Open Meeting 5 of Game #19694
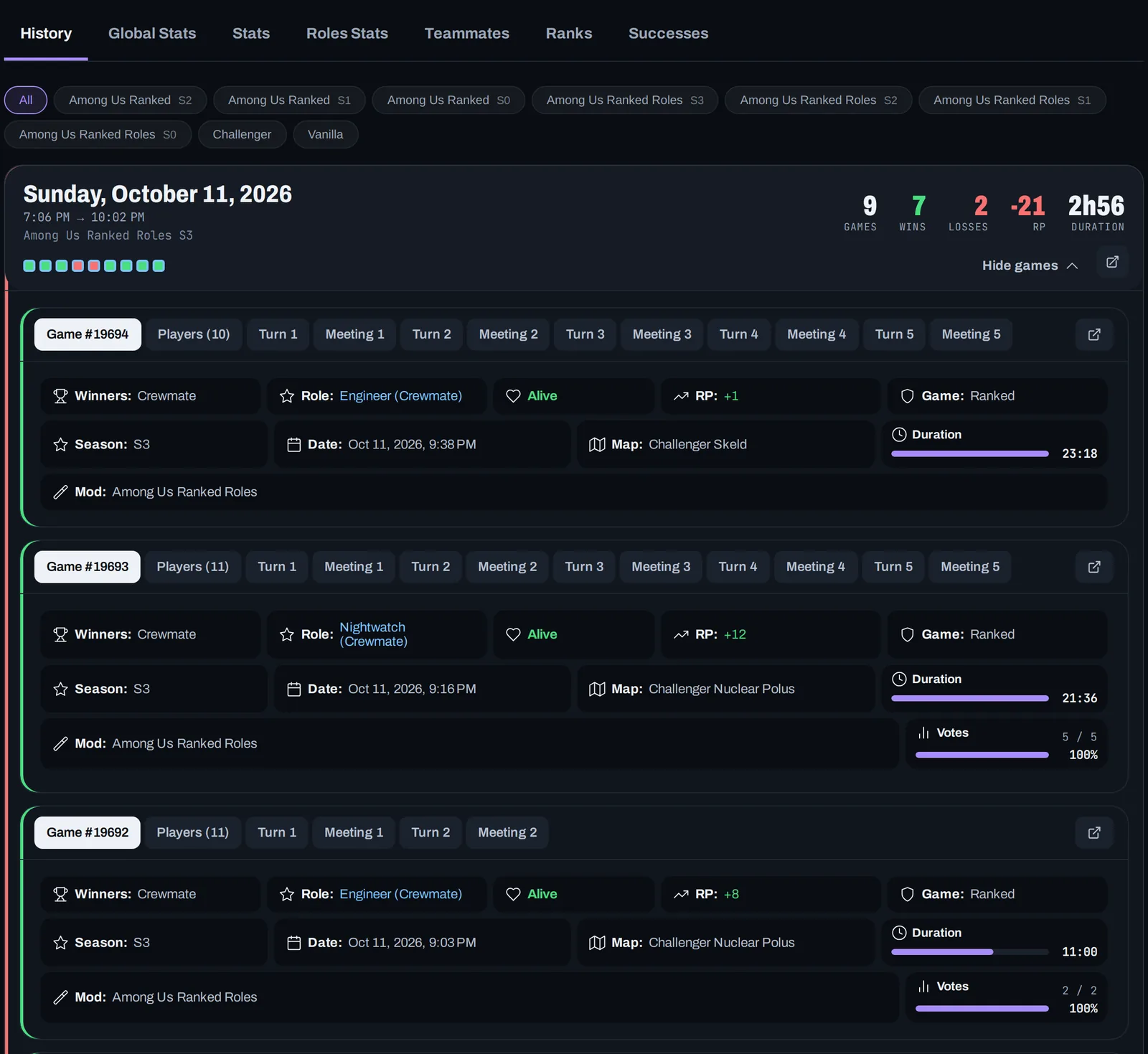The image size is (1148, 1054). click(971, 334)
